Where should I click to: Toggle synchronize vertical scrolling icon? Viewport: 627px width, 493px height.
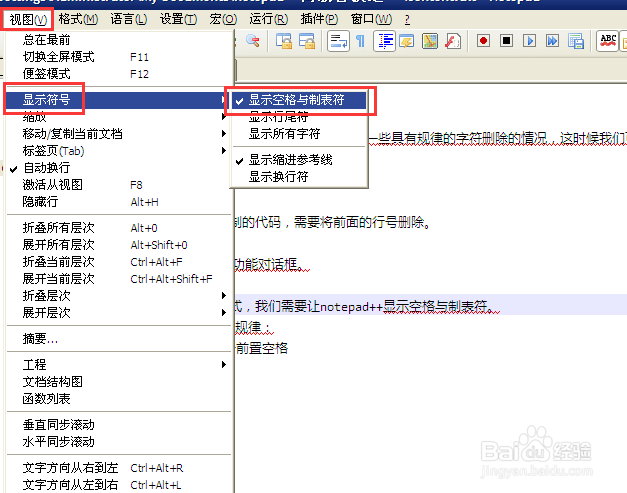[x=284, y=41]
